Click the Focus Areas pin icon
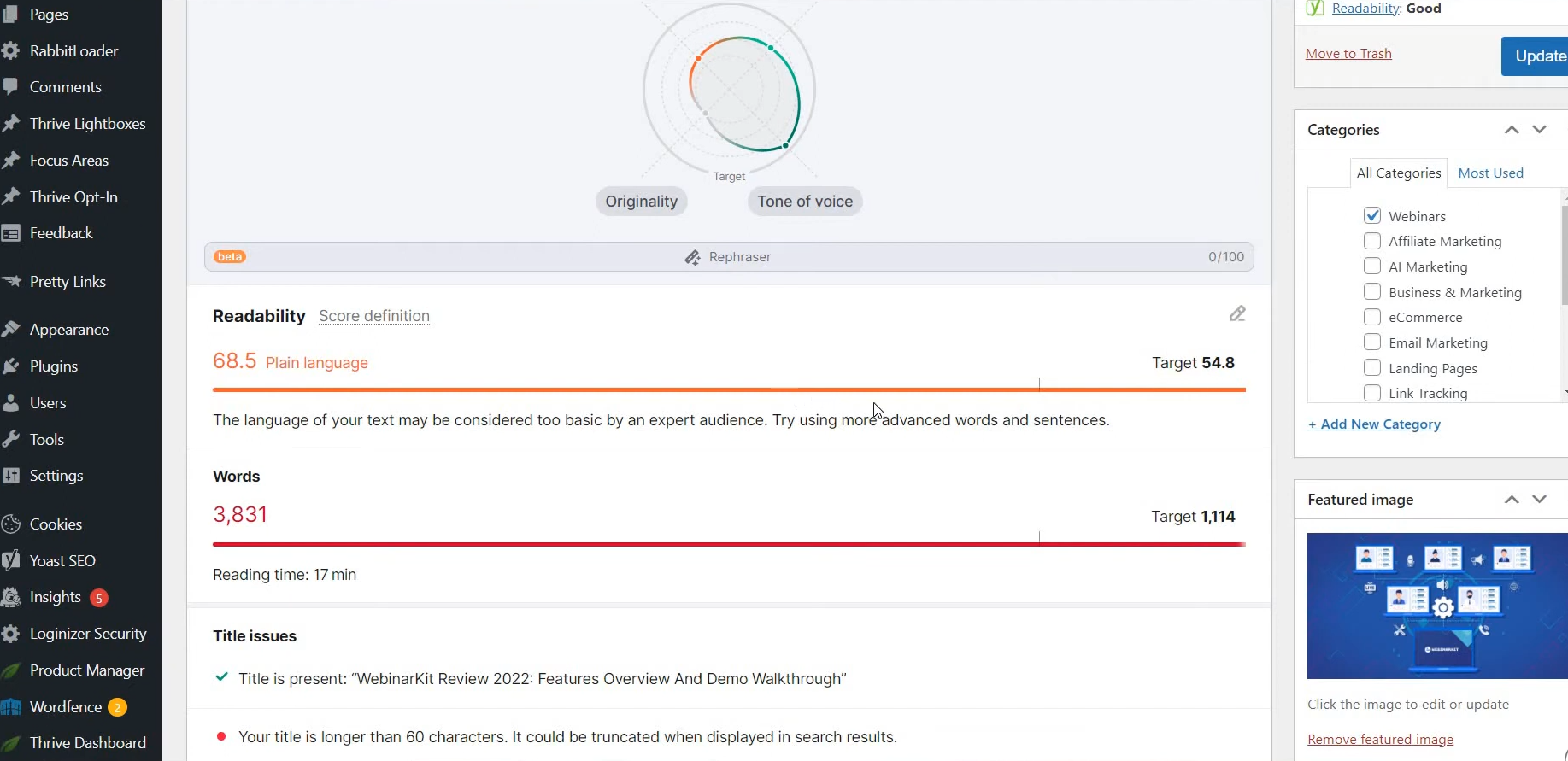 tap(10, 161)
